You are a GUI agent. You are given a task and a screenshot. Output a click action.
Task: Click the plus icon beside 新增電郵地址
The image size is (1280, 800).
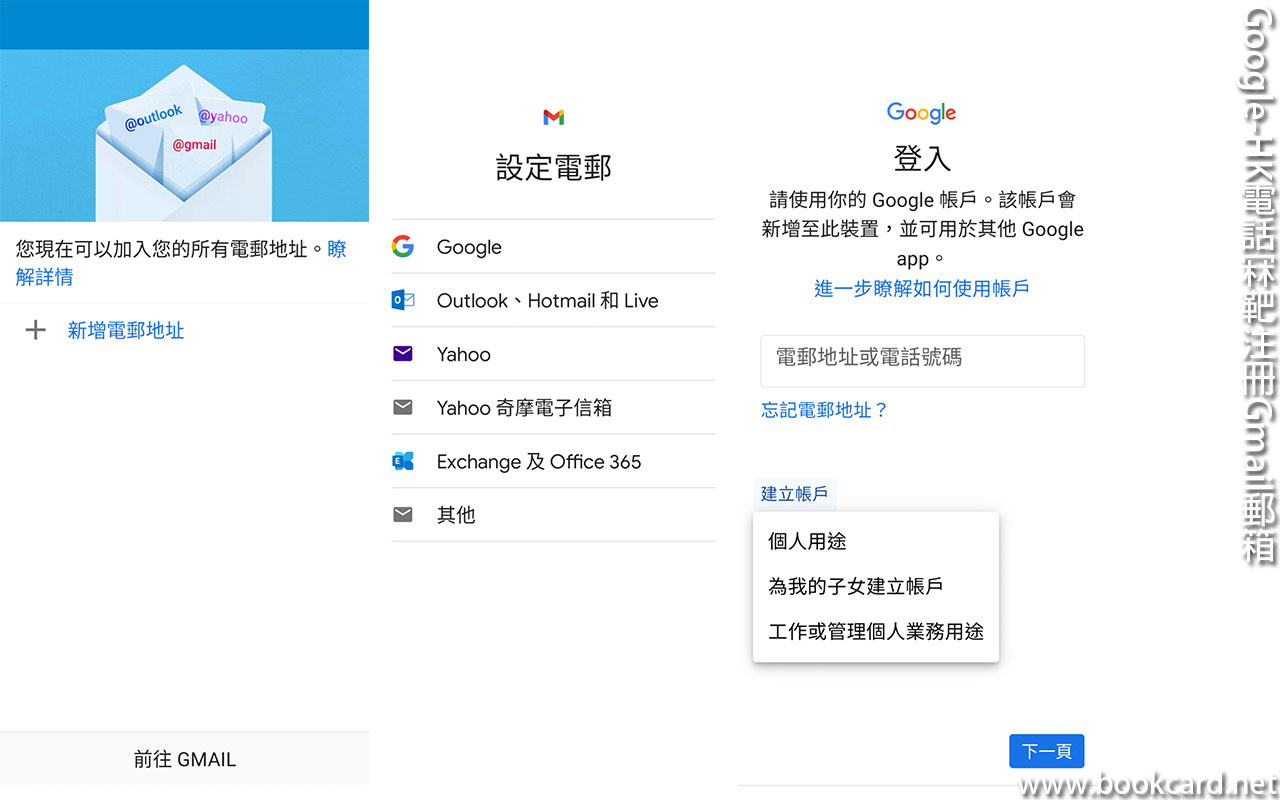36,330
